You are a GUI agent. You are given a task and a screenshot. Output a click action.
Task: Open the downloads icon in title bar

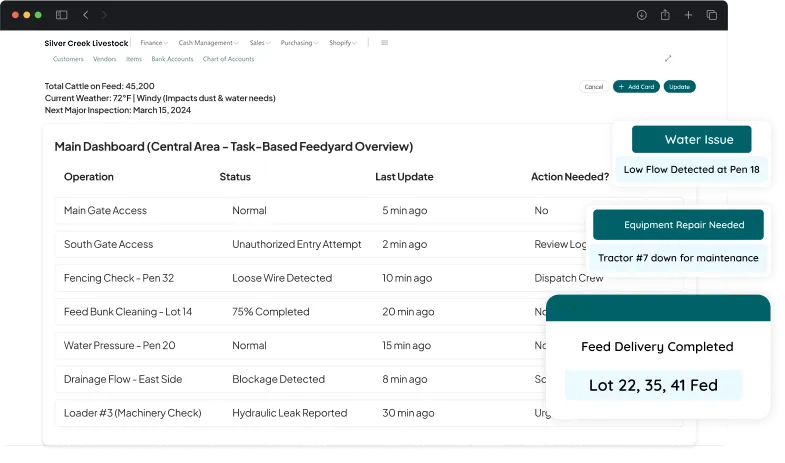641,15
